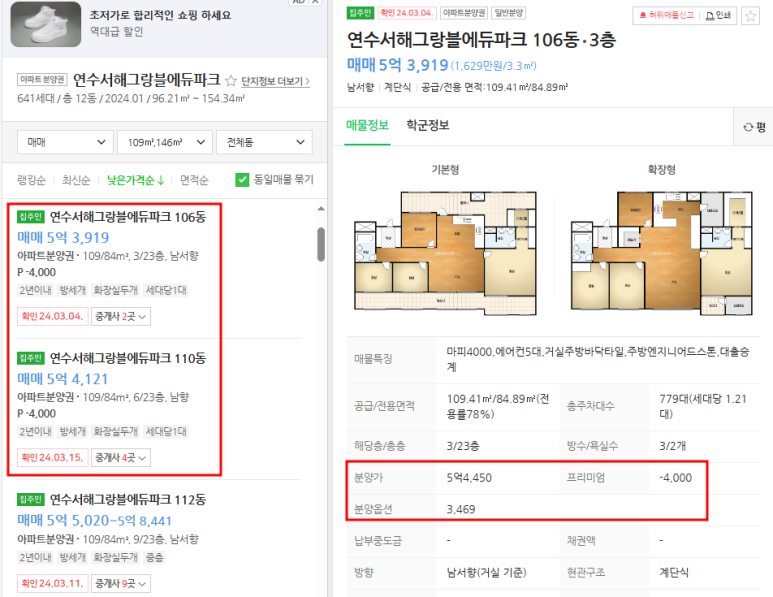Image resolution: width=773 pixels, height=597 pixels.
Task: Sort listings by 낮은가격순
Action: [x=136, y=180]
